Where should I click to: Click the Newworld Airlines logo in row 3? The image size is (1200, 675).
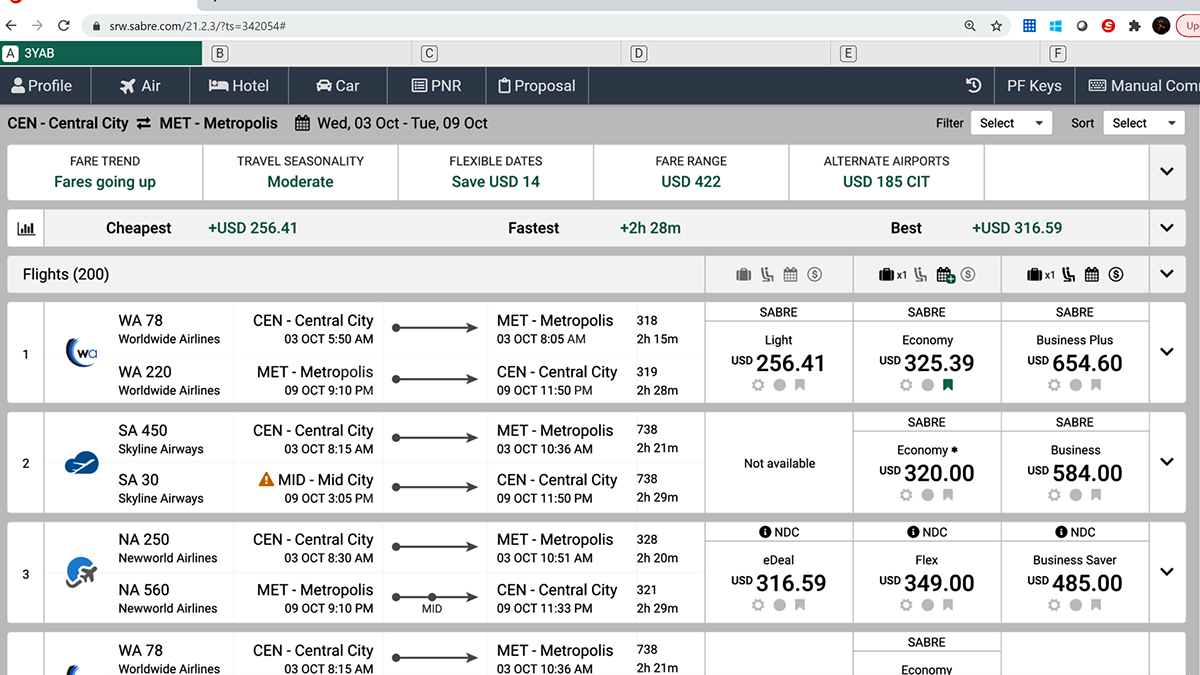click(x=81, y=574)
